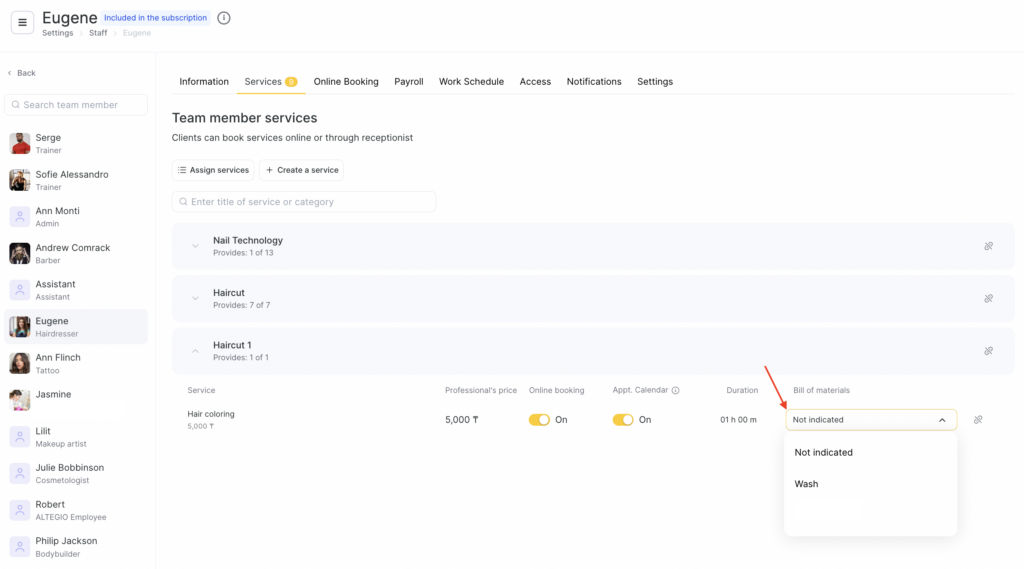Image resolution: width=1024 pixels, height=569 pixels.
Task: Open the hamburger menu button
Action: 22,22
